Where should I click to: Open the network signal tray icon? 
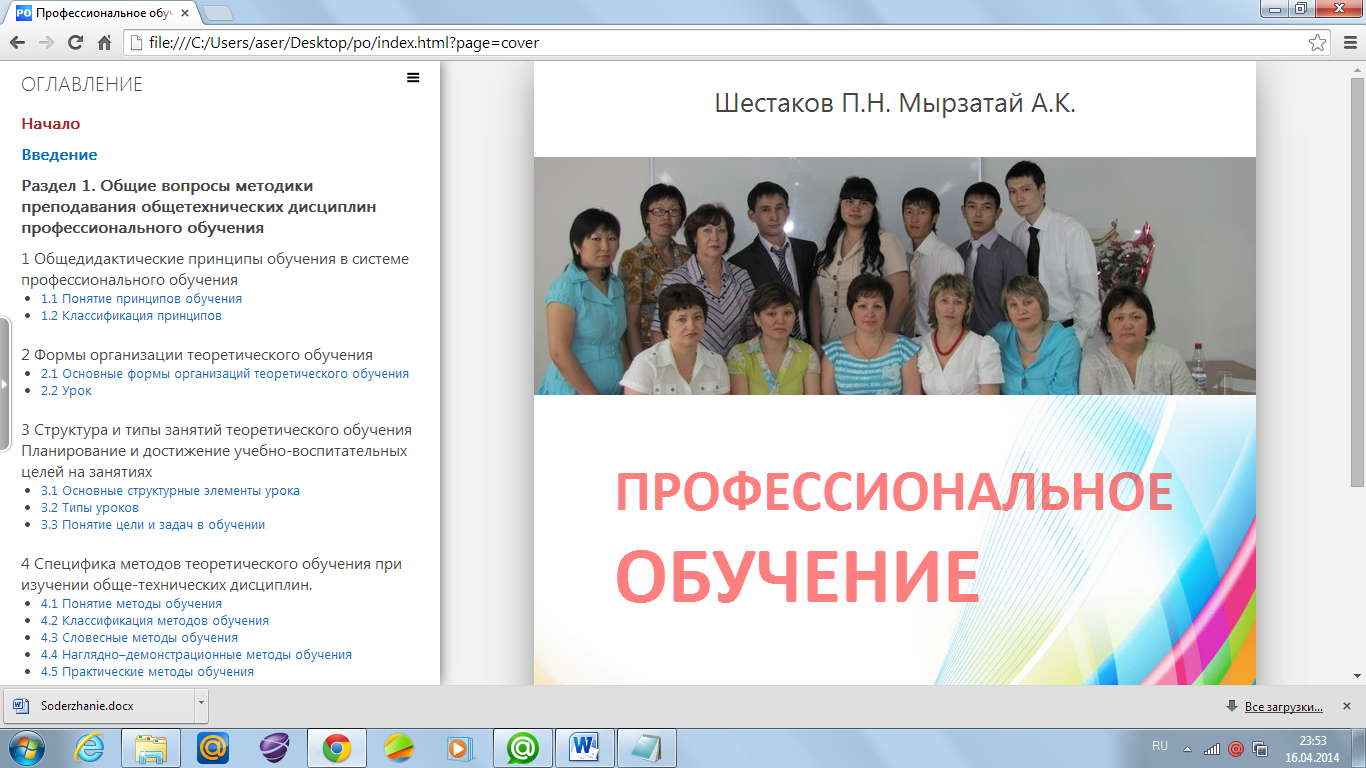(1212, 748)
